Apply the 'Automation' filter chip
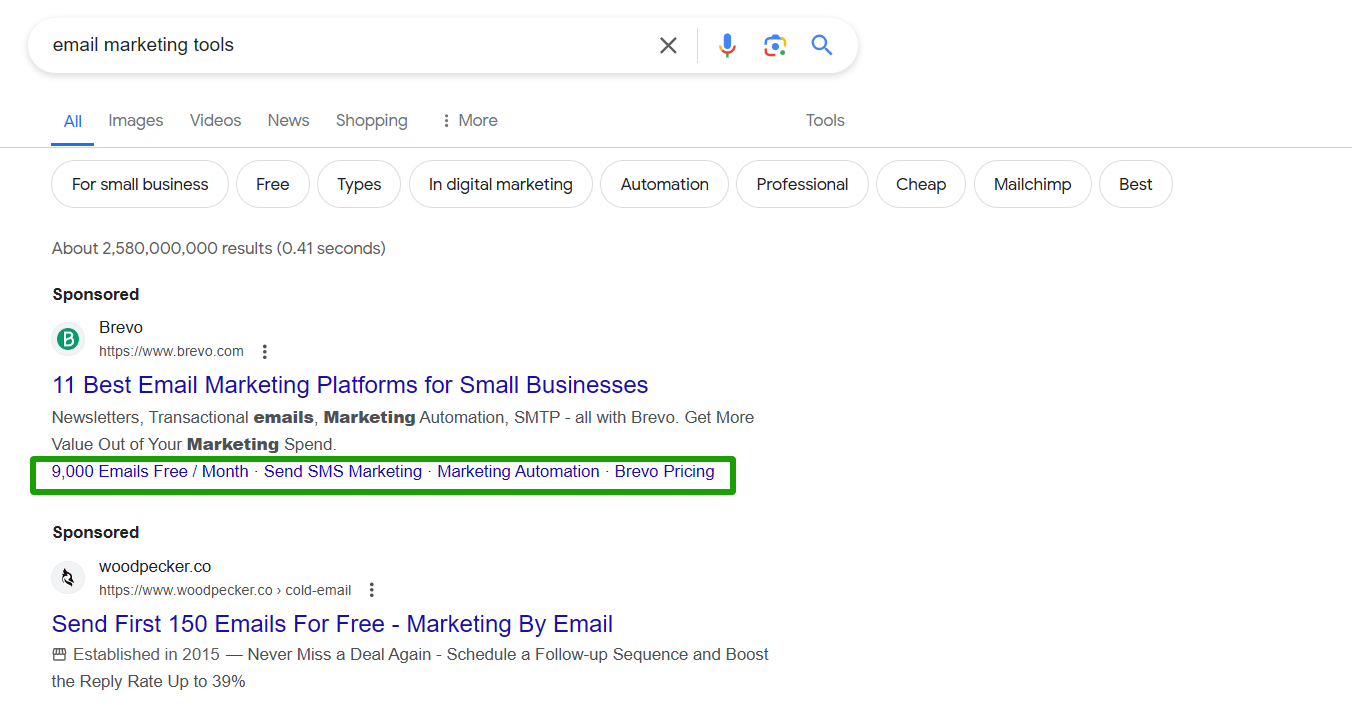1352x717 pixels. click(x=665, y=184)
